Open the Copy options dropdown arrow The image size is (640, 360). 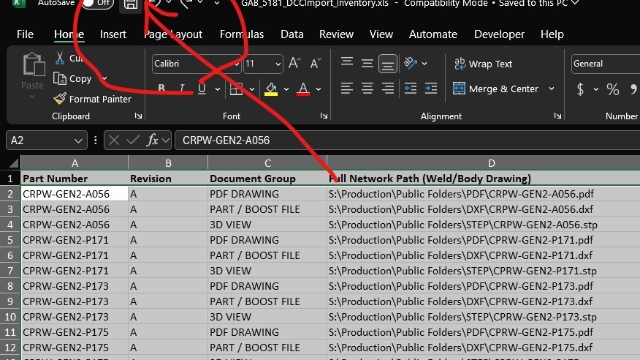(x=104, y=78)
